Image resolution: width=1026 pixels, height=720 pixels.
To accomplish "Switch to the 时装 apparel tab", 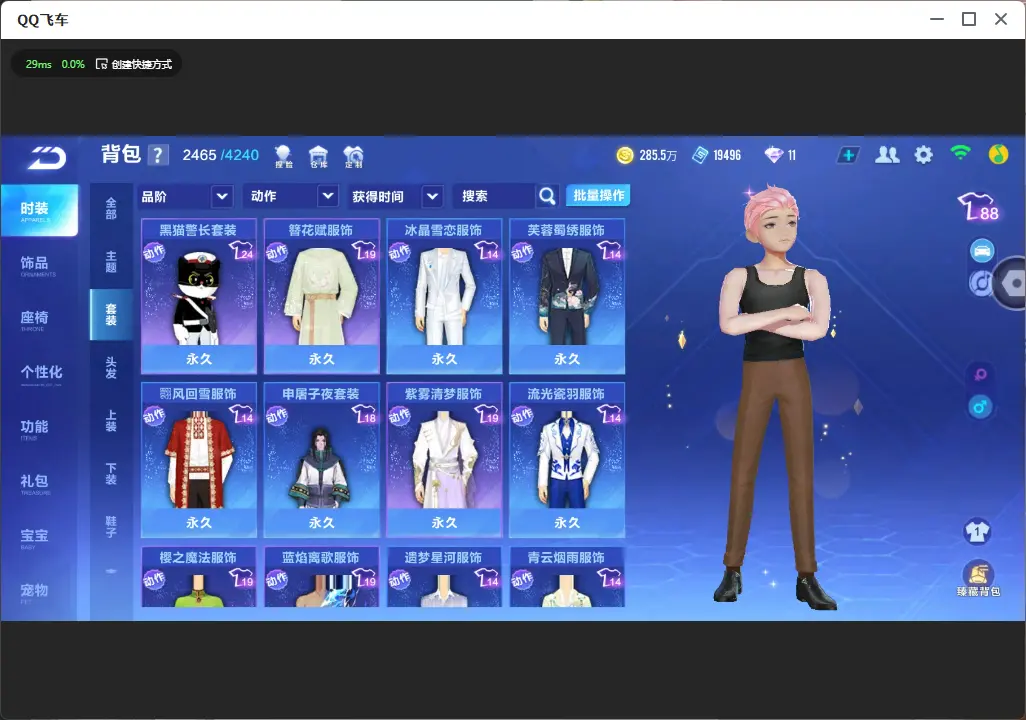I will (39, 210).
